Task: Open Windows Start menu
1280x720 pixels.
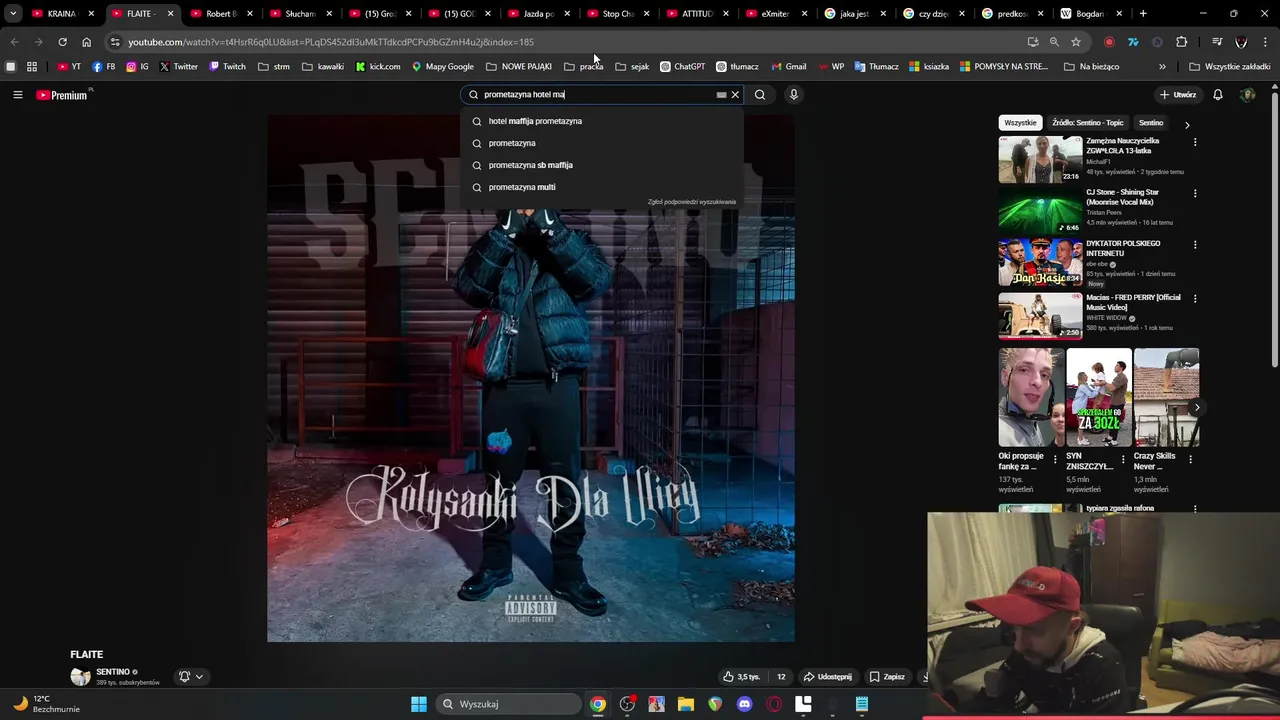Action: coord(419,704)
